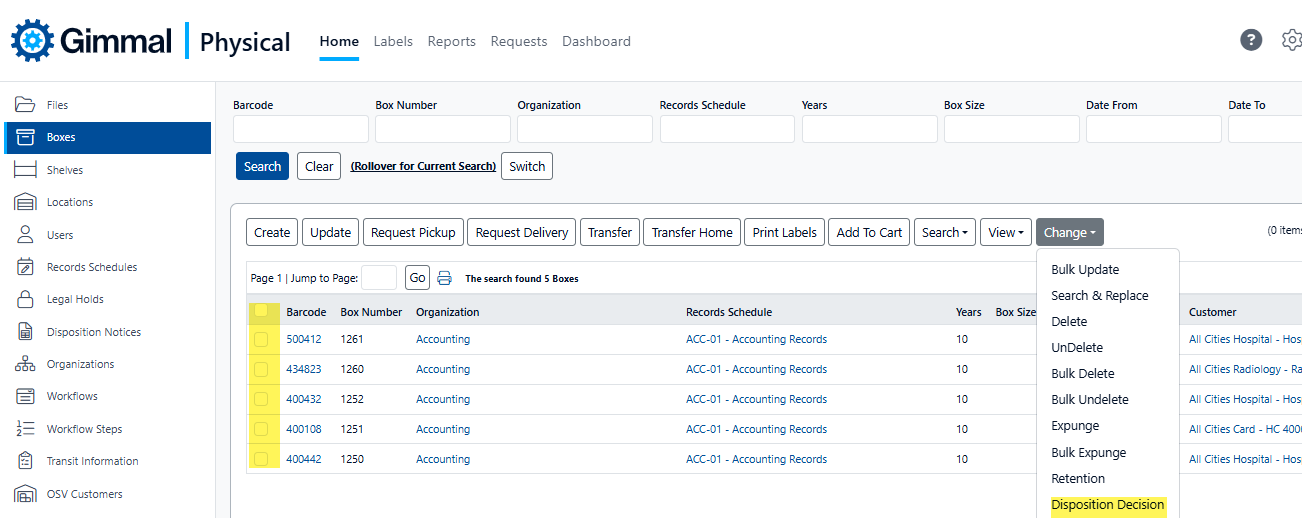This screenshot has height=518, width=1302.
Task: Click the Barcode filter input field
Action: (x=300, y=129)
